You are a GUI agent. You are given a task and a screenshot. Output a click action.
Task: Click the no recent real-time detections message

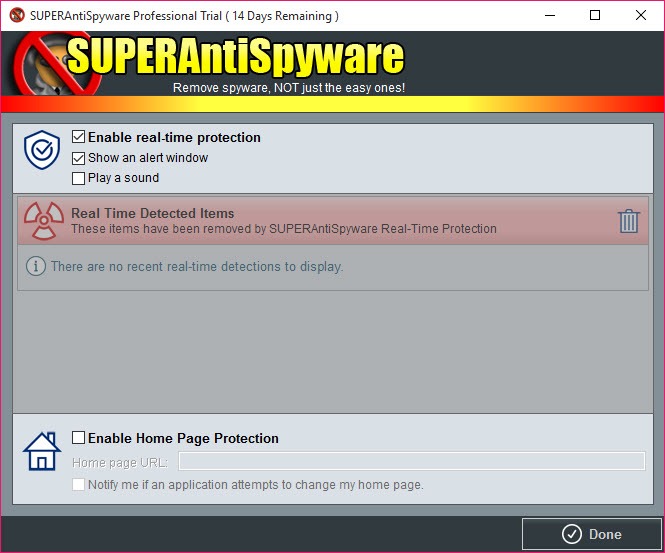[x=197, y=266]
